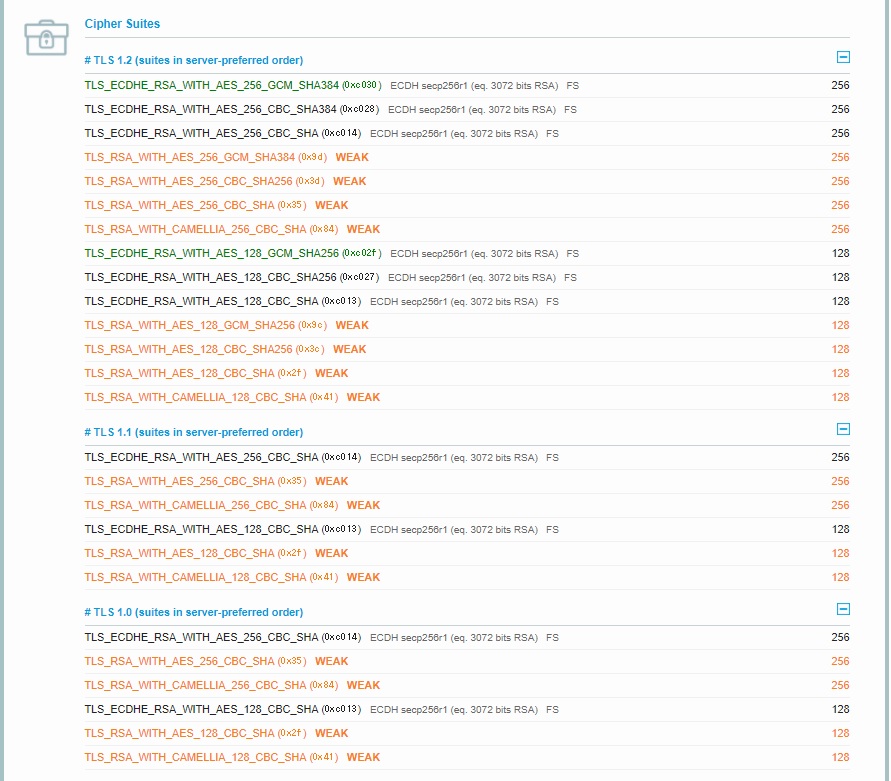The height and width of the screenshot is (781, 891).
Task: Select TLS_RSA_WITH_CAMELLIA_128_CBC_SHA under TLS 1.0
Action: click(x=195, y=758)
